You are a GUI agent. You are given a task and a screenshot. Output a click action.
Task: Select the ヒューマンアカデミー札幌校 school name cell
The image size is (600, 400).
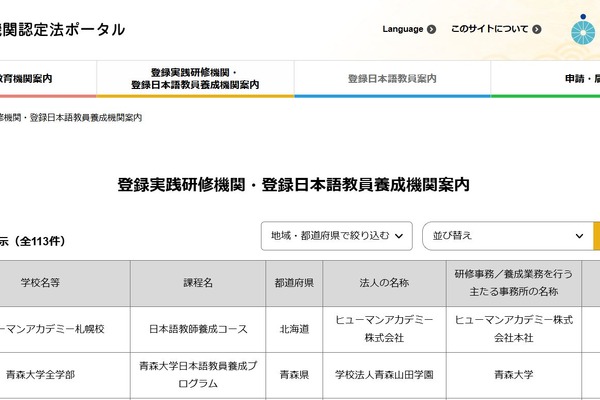coord(65,329)
